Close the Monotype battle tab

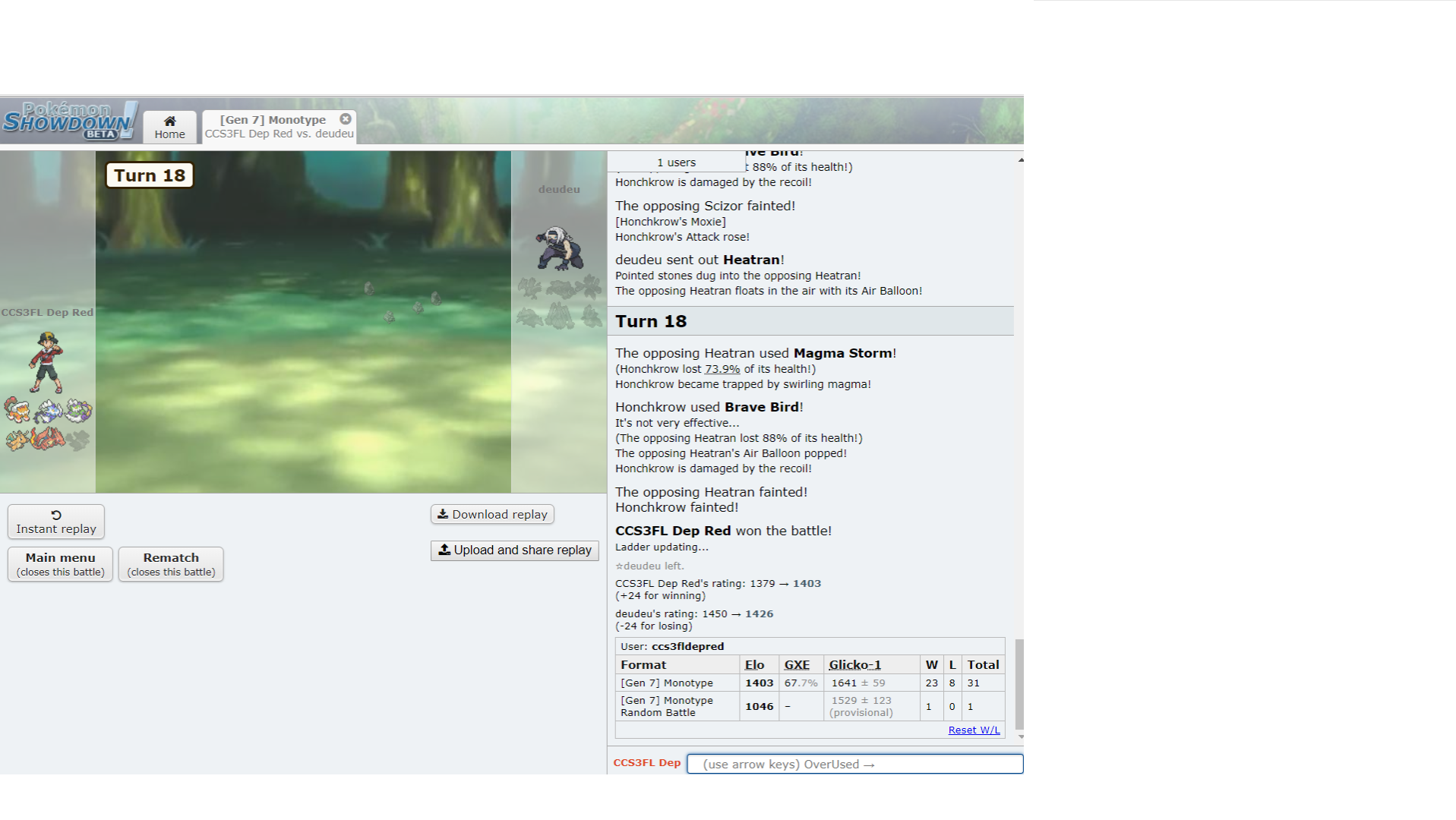pos(346,119)
